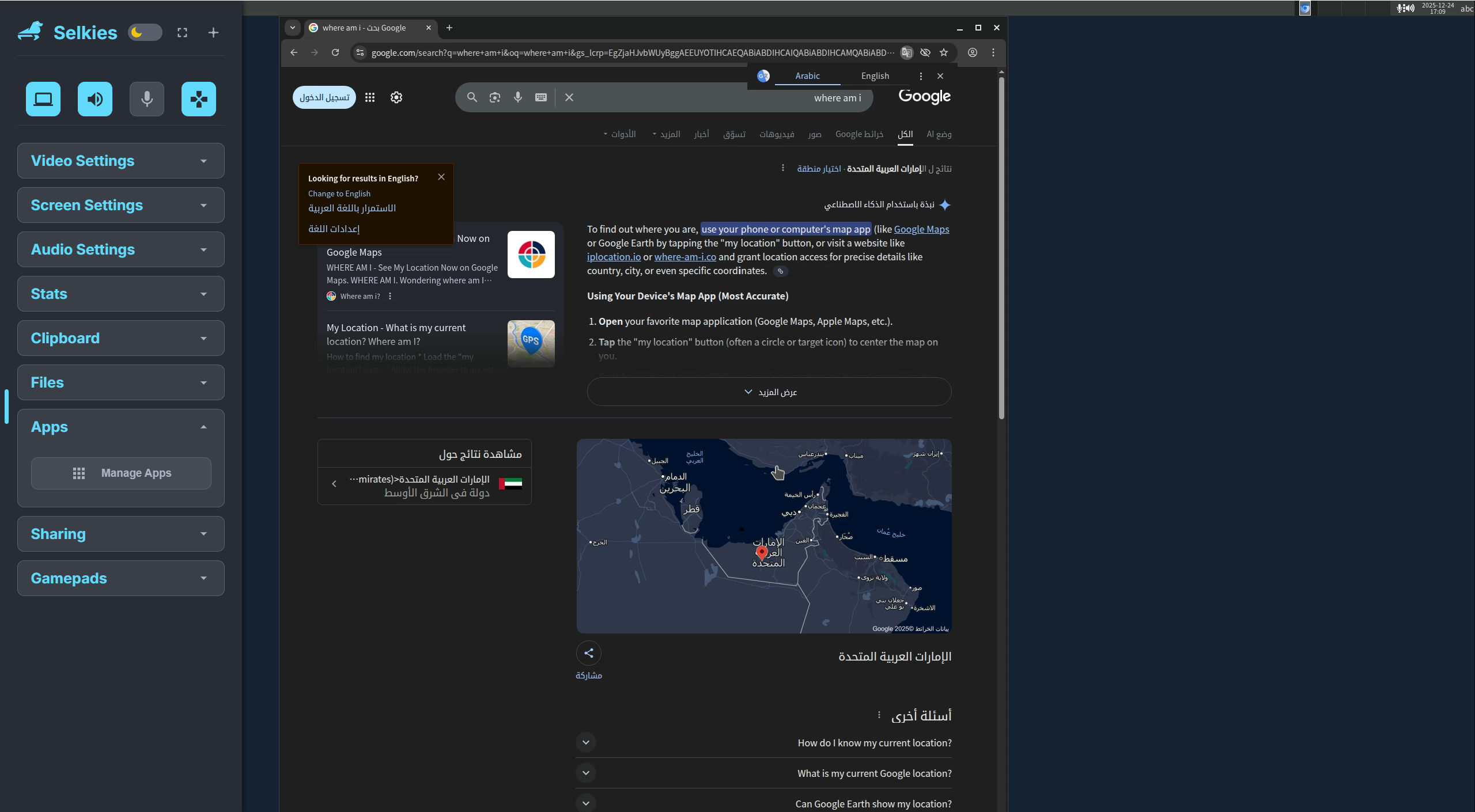Toggle the Selkies dark mode switch

click(x=145, y=32)
